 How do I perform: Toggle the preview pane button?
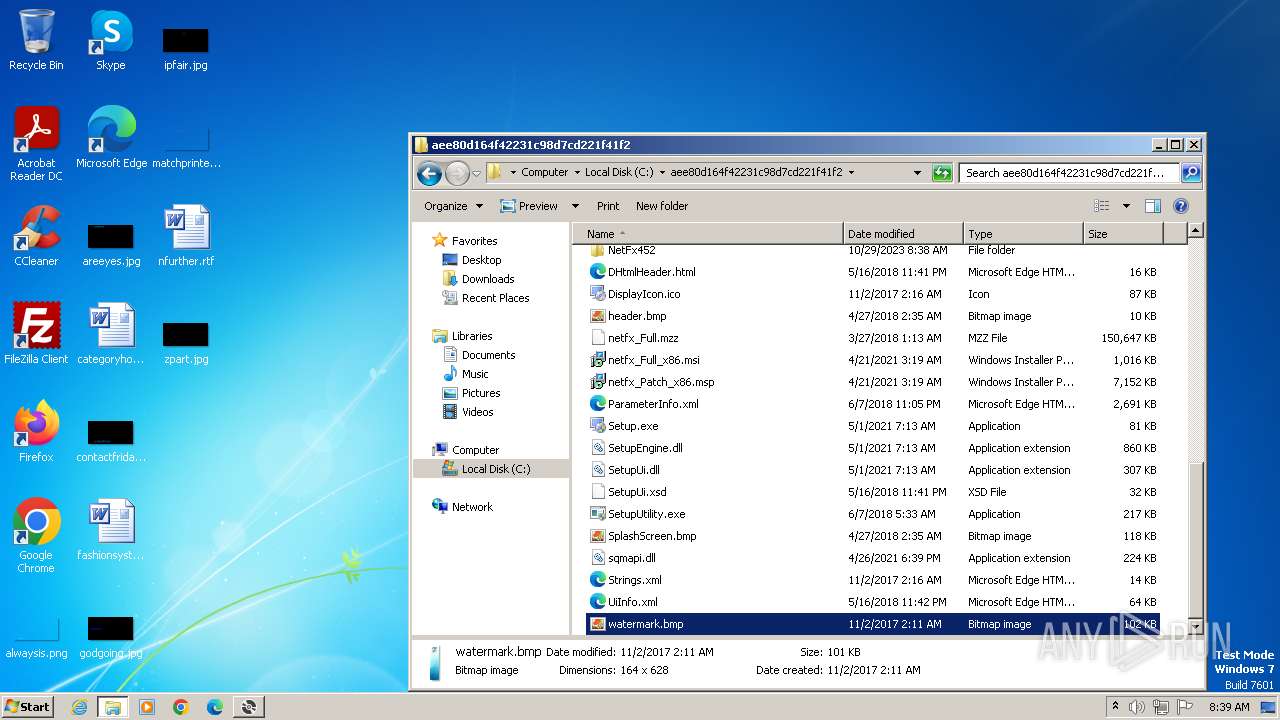[x=1152, y=206]
